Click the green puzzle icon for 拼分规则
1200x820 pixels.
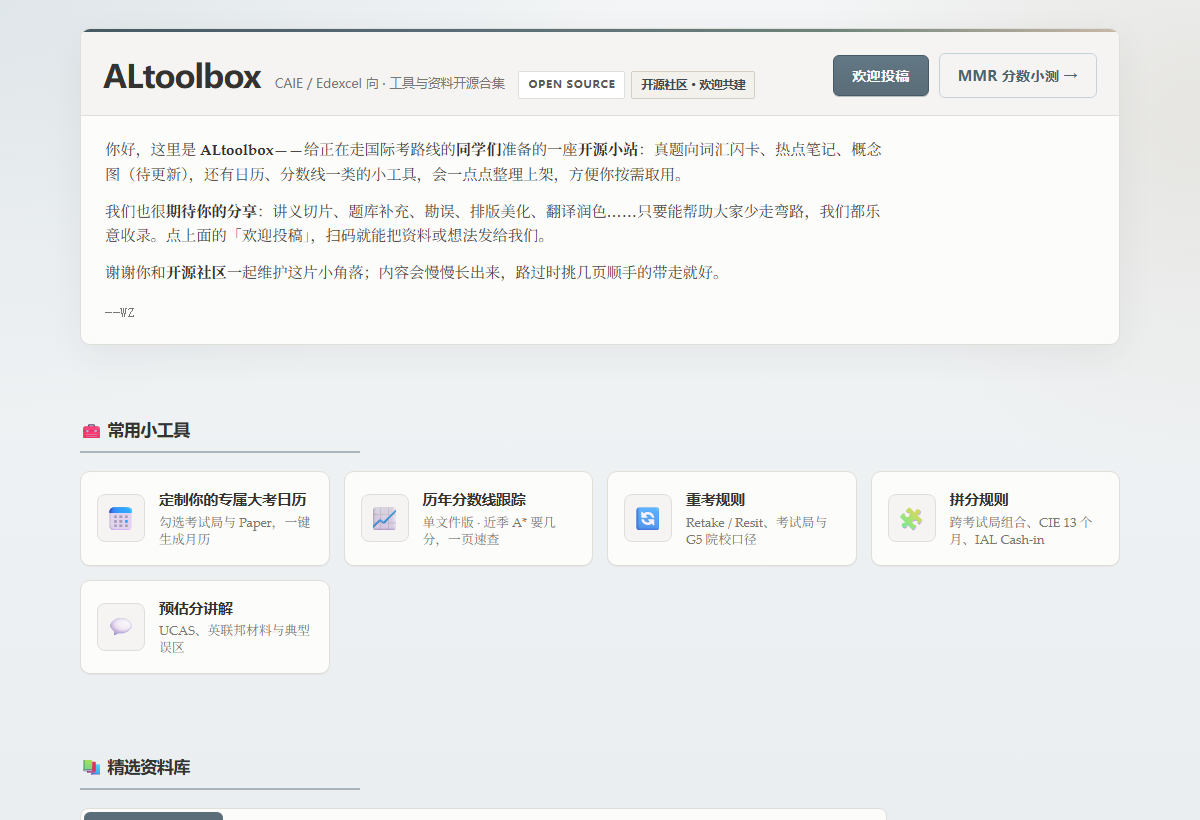911,518
